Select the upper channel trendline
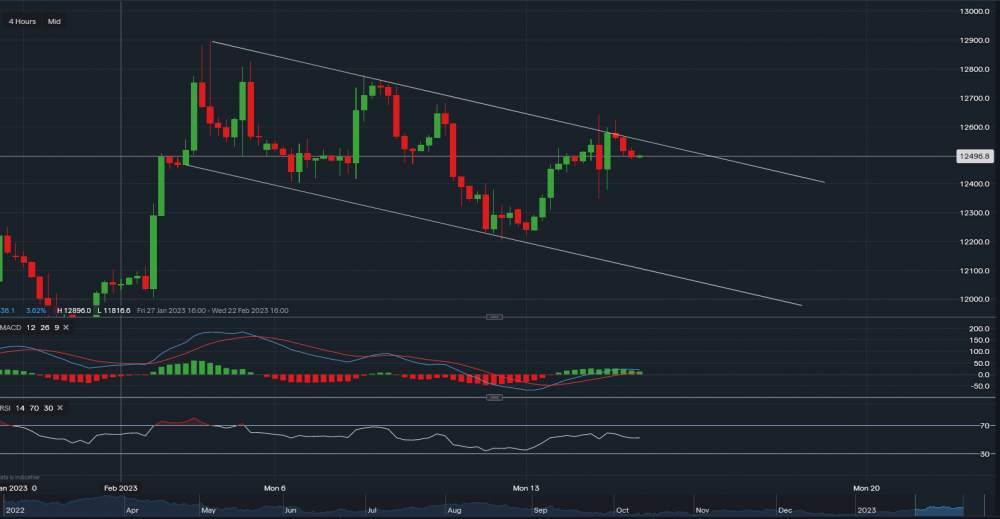This screenshot has height=519, width=1000. pyautogui.click(x=500, y=106)
